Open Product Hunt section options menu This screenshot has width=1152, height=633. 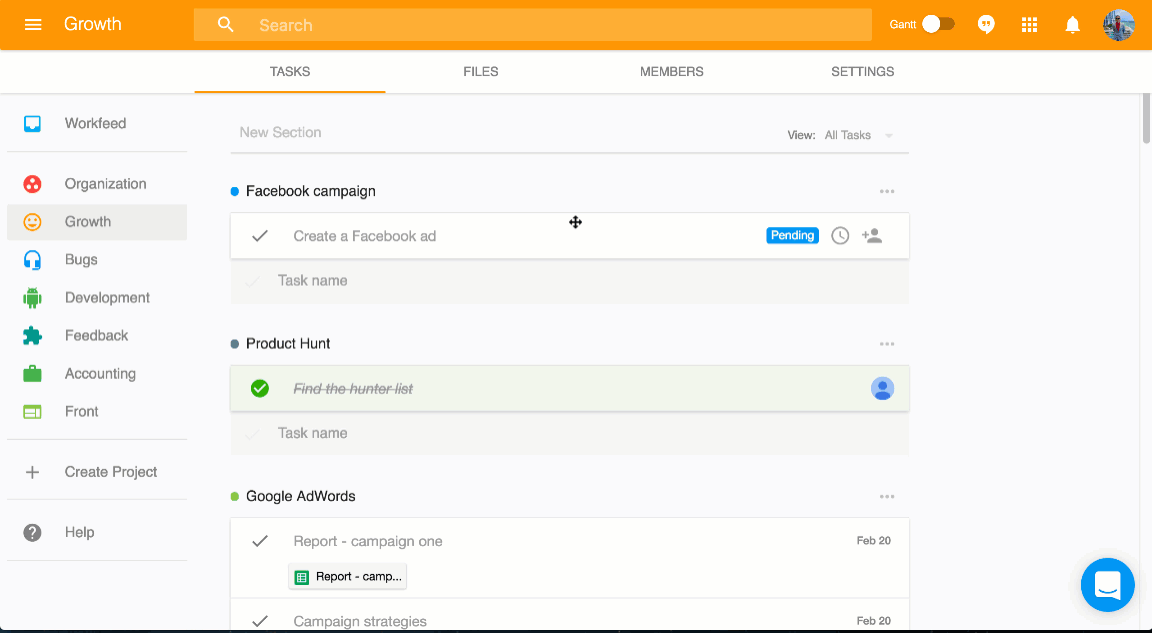887,344
